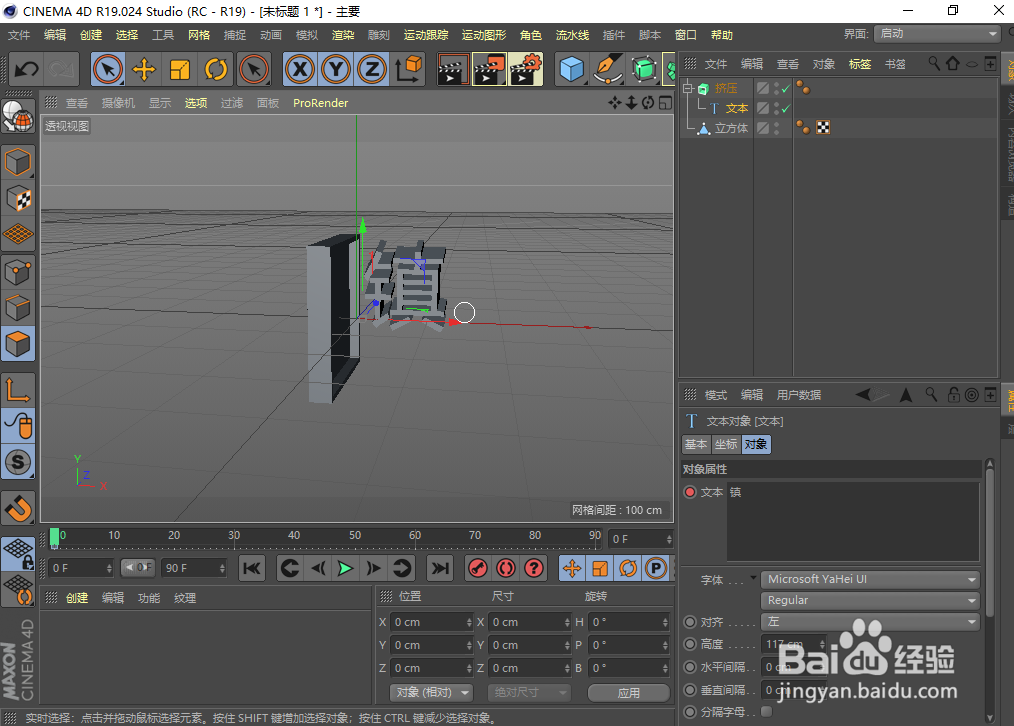Open the 运动图形 menu
The image size is (1014, 726).
point(484,35)
